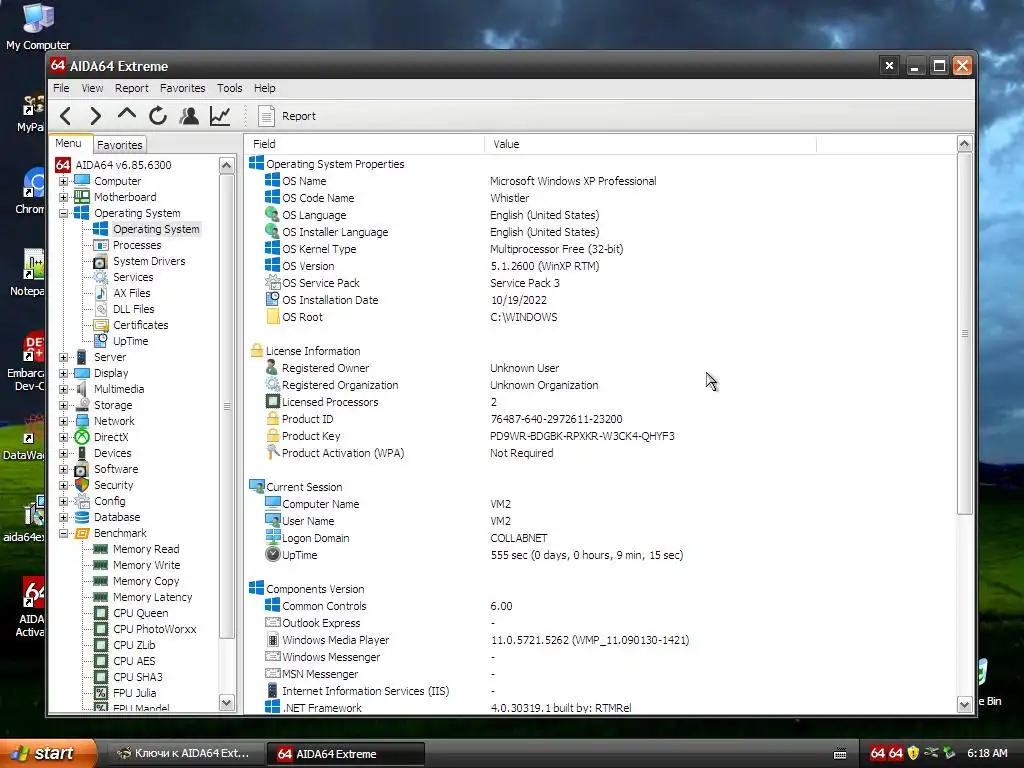Click the taskbar clock showing 6:18 AM

[987, 753]
